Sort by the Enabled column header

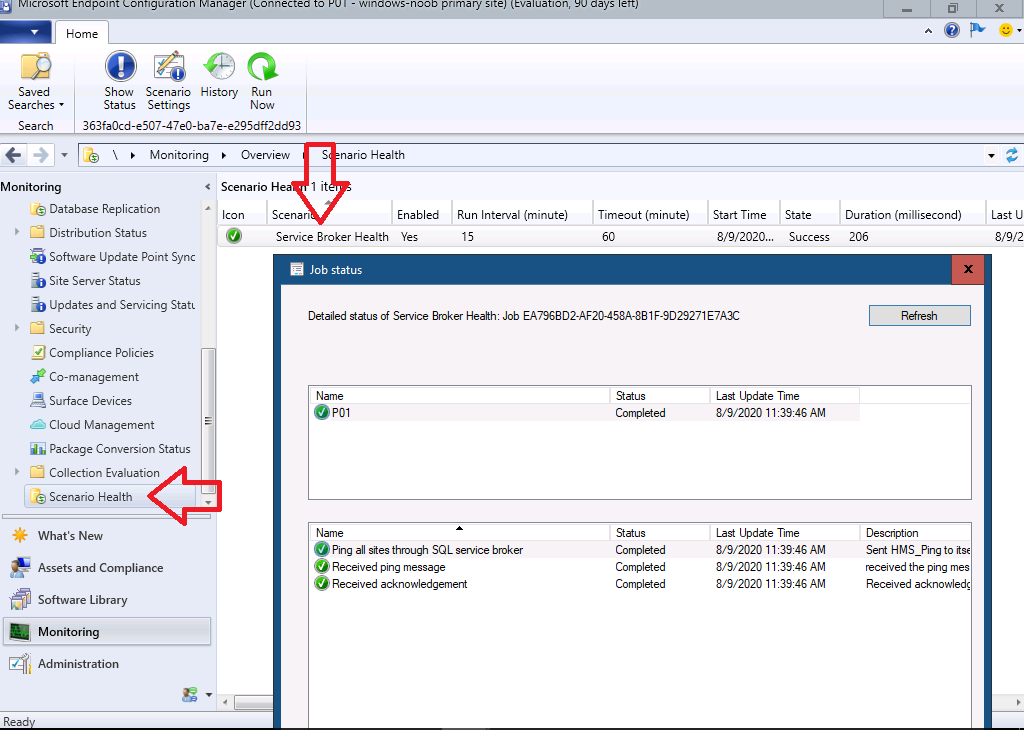click(x=422, y=215)
